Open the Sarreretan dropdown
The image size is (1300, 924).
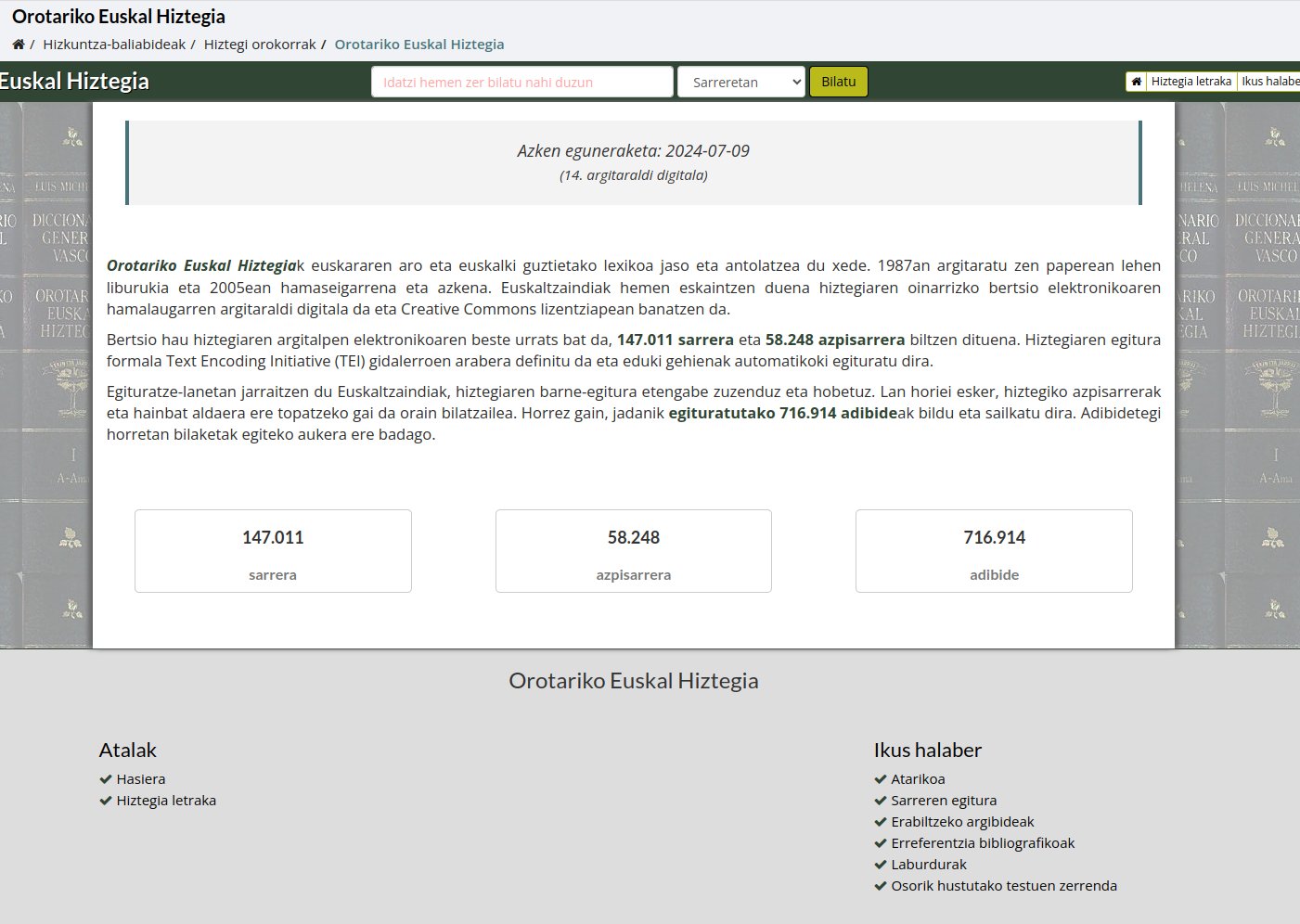[x=741, y=82]
